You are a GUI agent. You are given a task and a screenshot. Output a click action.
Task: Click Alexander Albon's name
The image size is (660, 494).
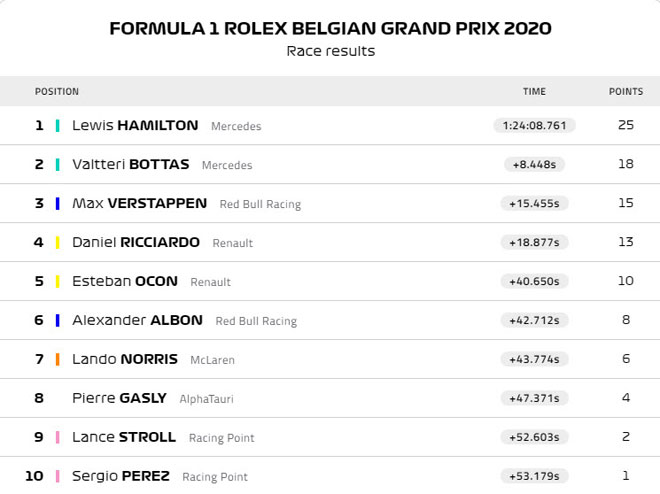(137, 320)
